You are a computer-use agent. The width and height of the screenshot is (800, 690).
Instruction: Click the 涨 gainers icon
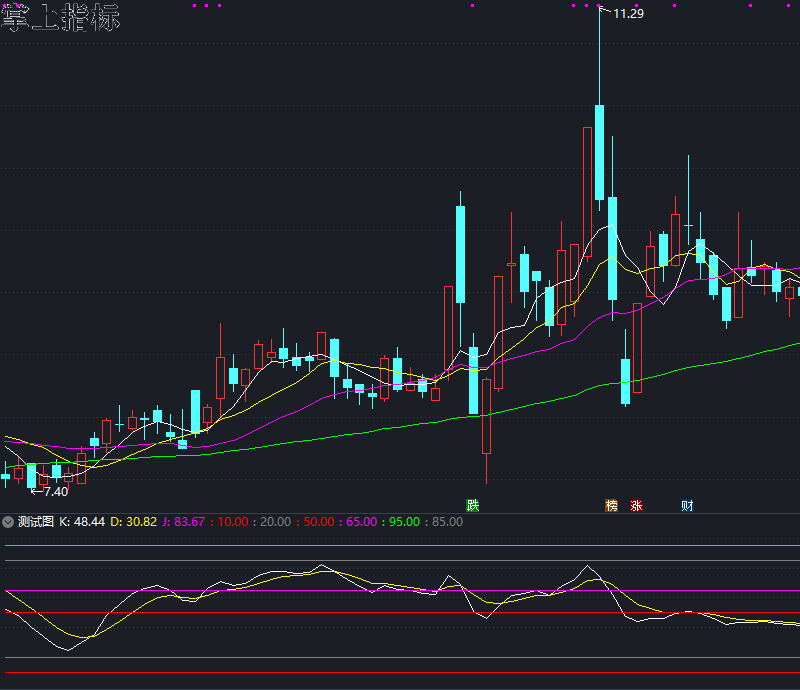(637, 505)
